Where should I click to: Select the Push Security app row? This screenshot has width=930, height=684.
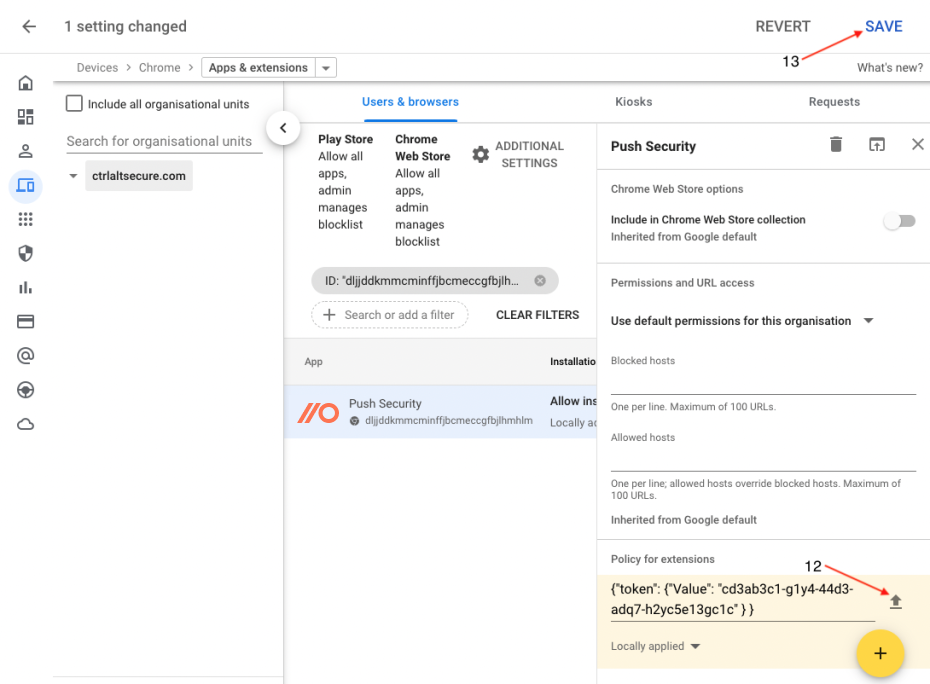440,412
